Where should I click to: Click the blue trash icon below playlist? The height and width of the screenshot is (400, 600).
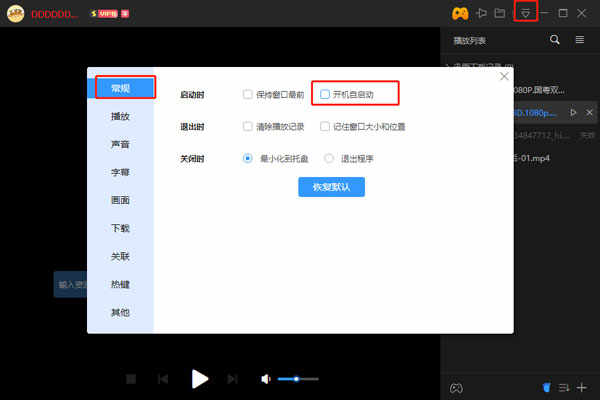[546, 388]
